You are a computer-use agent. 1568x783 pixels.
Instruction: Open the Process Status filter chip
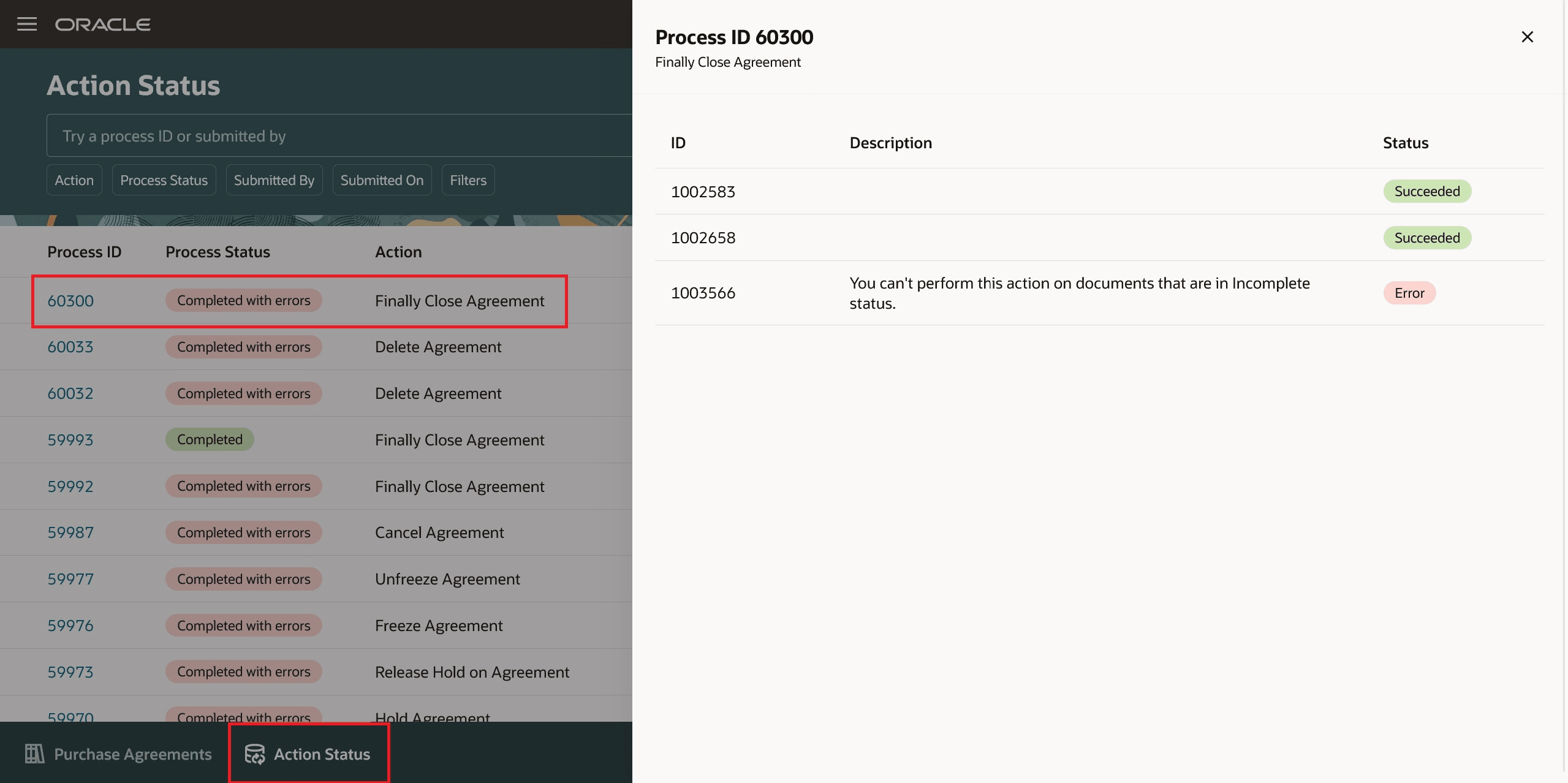(x=164, y=180)
